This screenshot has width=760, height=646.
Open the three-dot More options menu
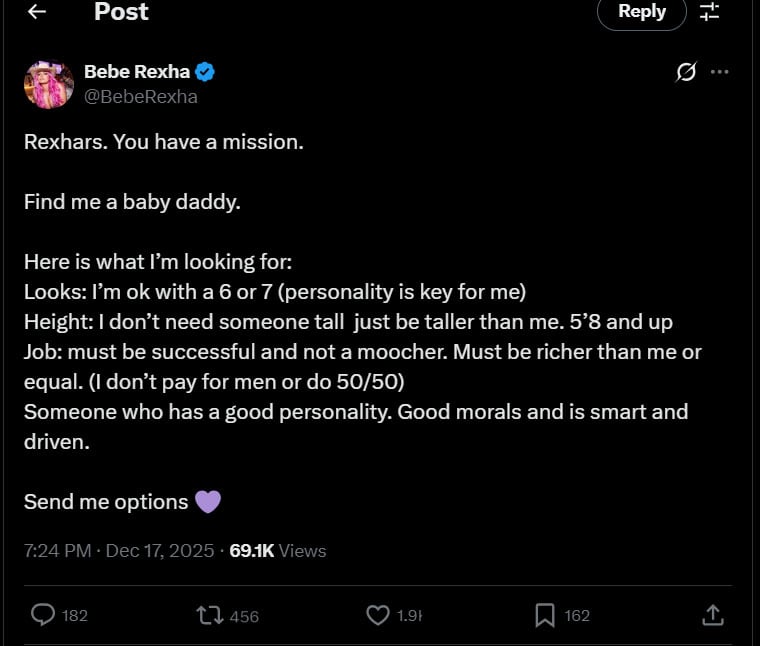pyautogui.click(x=719, y=72)
